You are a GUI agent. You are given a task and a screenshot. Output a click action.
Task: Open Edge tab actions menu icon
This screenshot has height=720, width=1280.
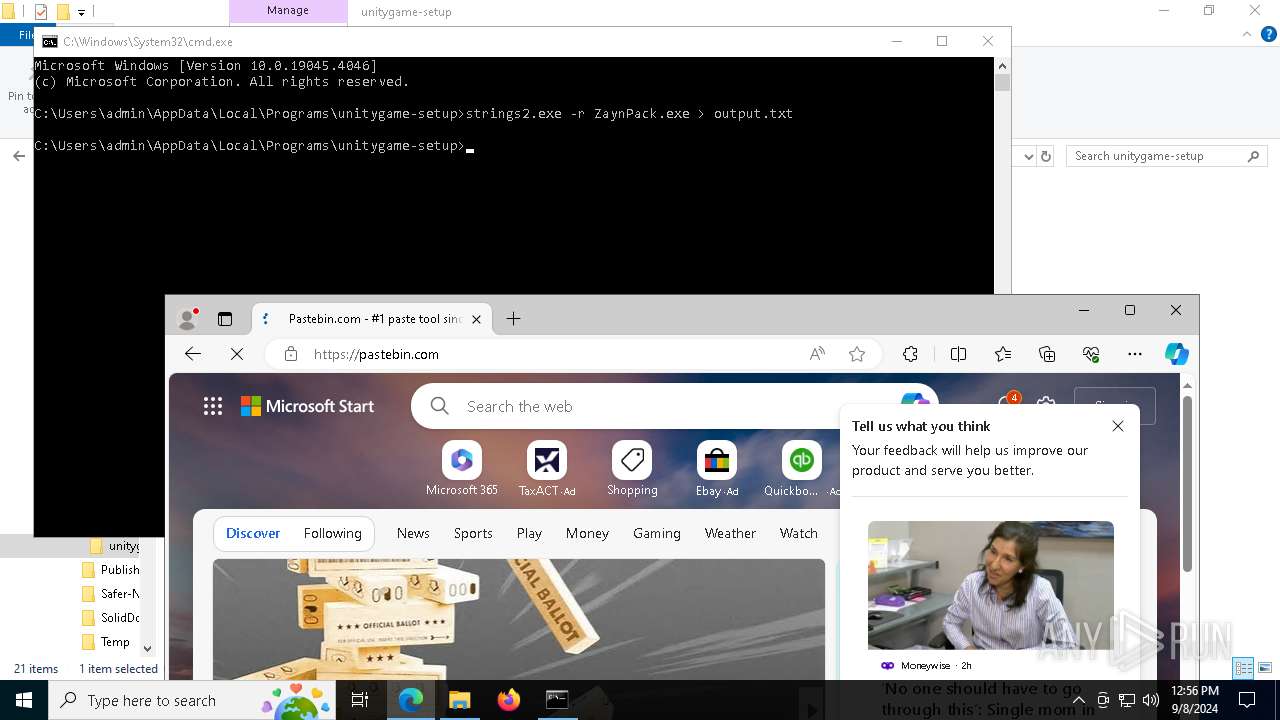tap(225, 319)
